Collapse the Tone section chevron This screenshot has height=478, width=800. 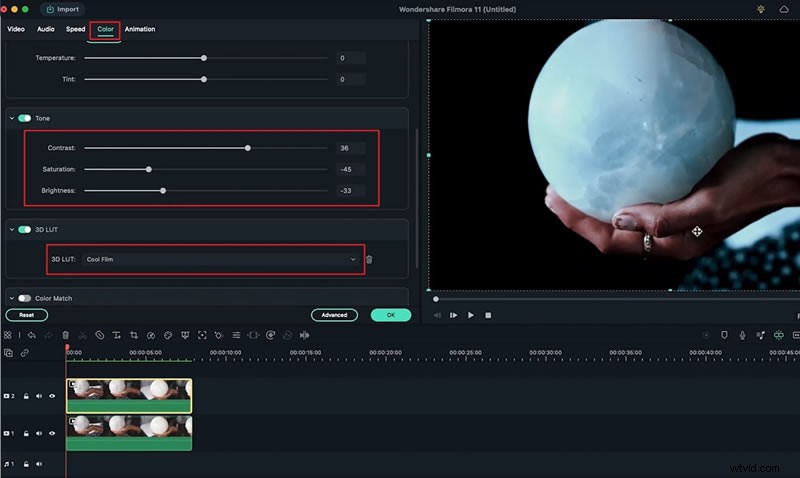12,118
